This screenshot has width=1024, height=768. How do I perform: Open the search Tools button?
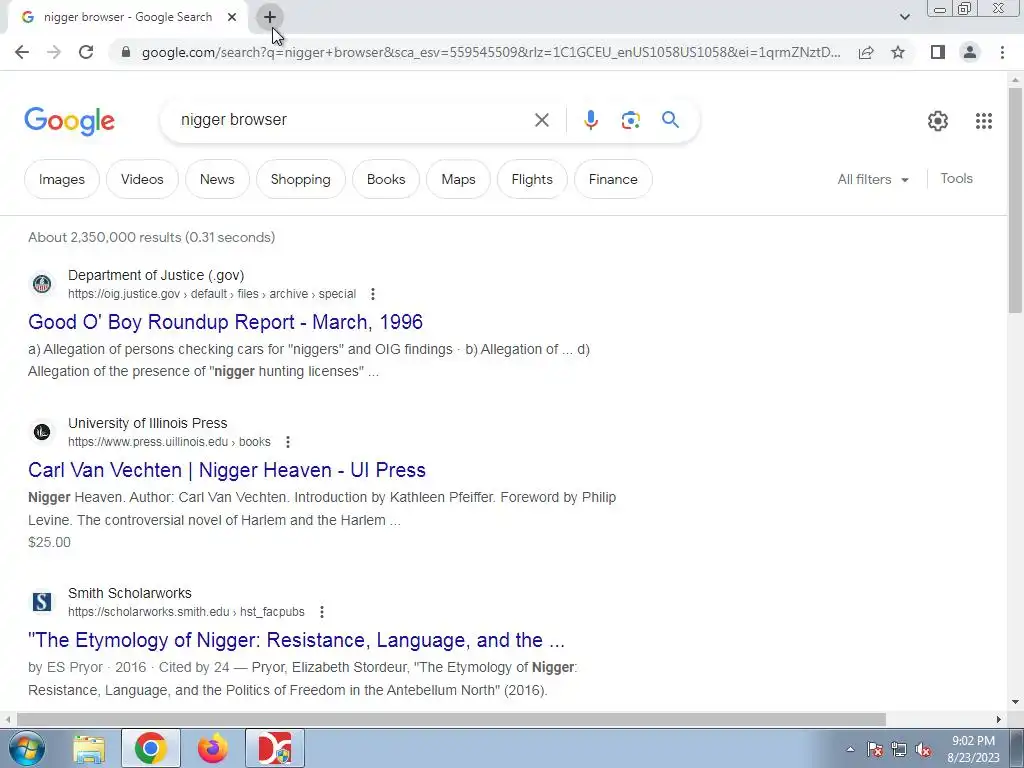tap(957, 178)
